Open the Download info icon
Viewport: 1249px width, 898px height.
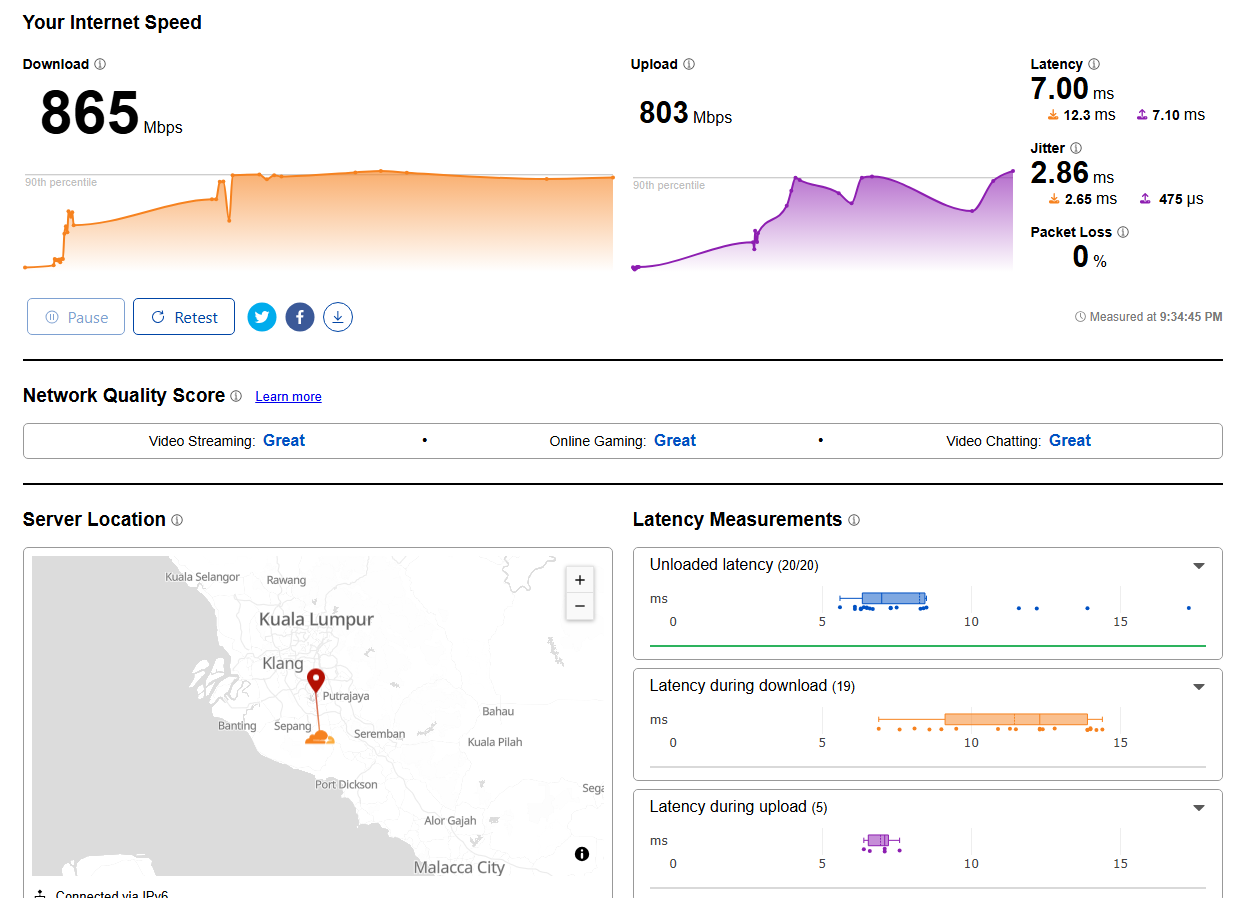click(100, 64)
